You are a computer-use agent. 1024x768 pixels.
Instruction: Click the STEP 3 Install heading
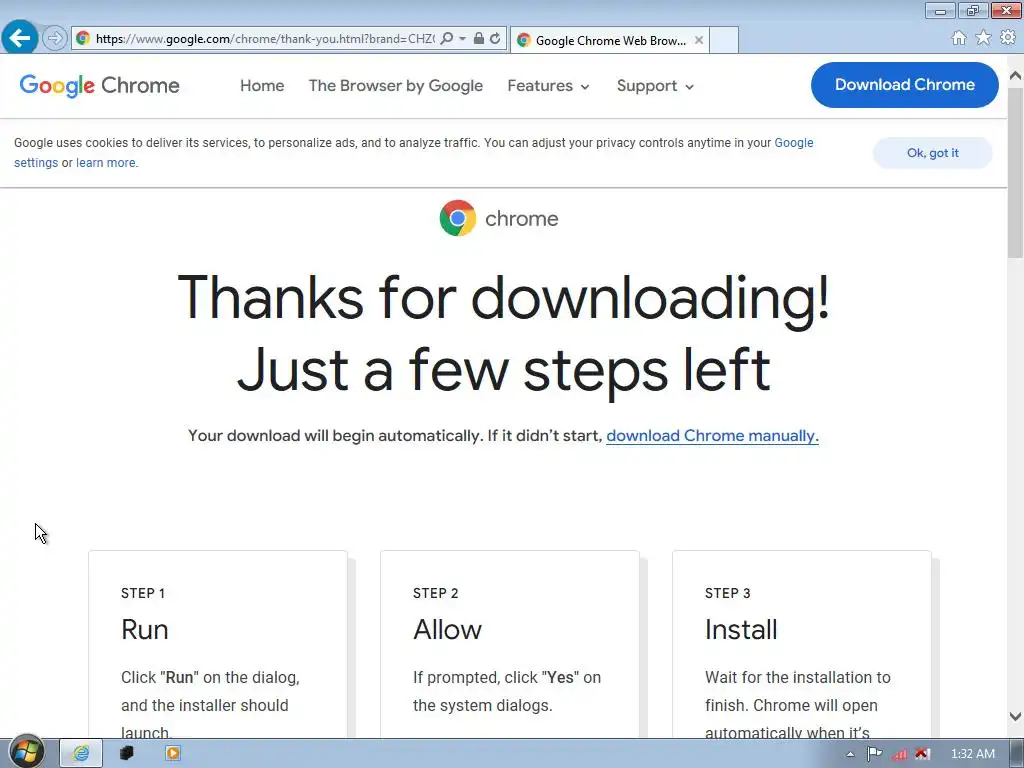pyautogui.click(x=741, y=630)
